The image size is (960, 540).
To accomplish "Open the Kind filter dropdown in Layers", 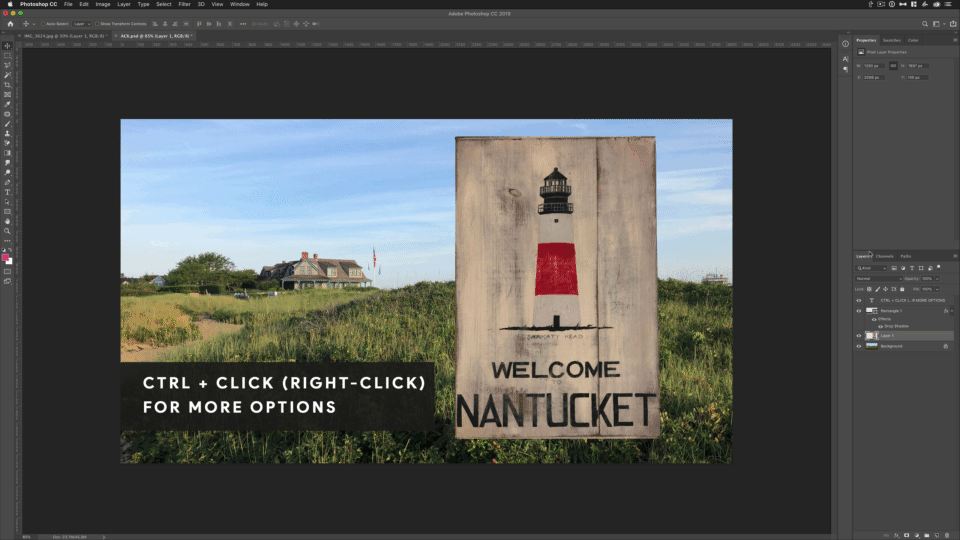I will coord(871,268).
